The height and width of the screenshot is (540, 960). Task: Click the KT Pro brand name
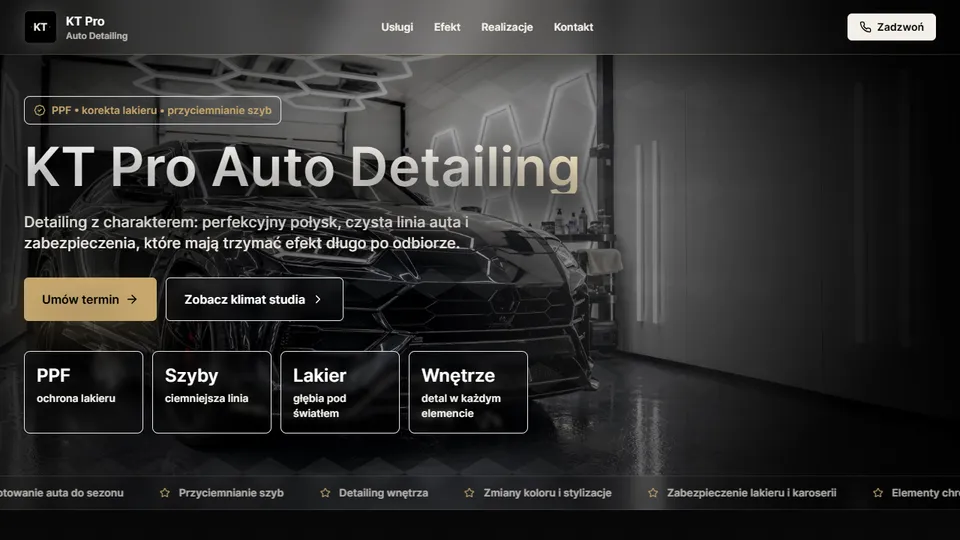[85, 21]
